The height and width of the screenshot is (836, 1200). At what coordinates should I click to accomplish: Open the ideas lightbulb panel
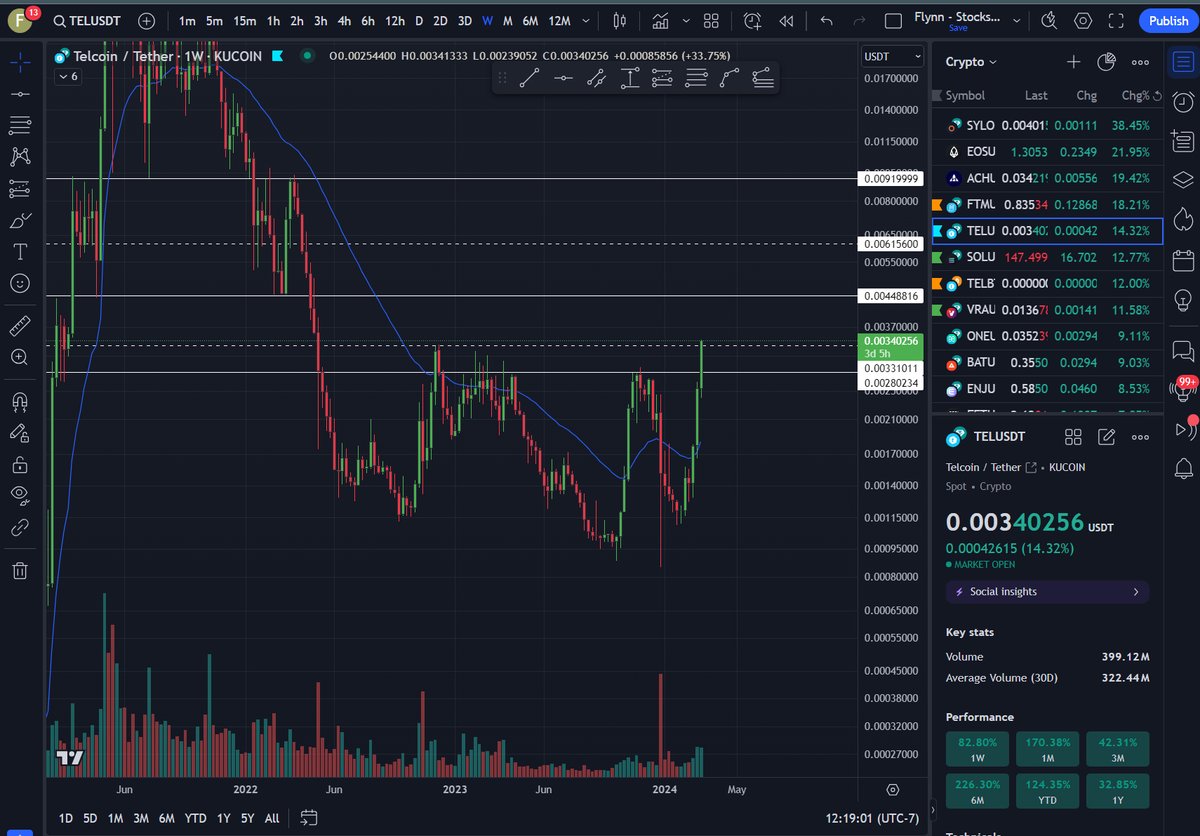pyautogui.click(x=1183, y=299)
